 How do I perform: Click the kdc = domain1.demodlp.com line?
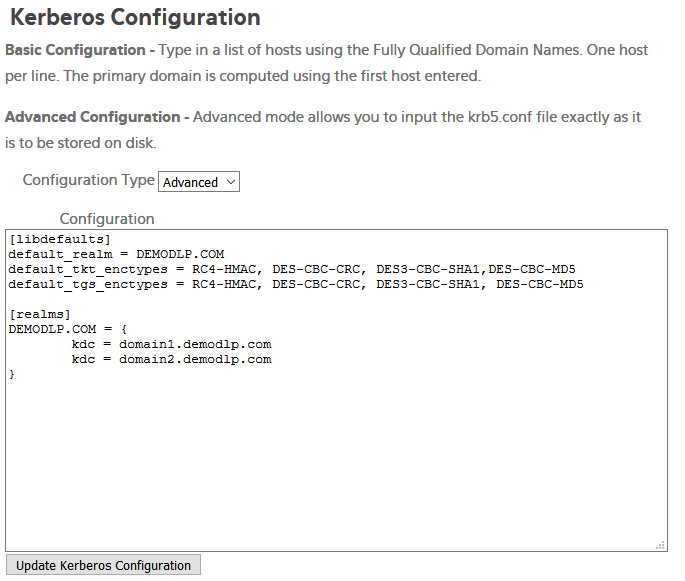click(x=172, y=345)
